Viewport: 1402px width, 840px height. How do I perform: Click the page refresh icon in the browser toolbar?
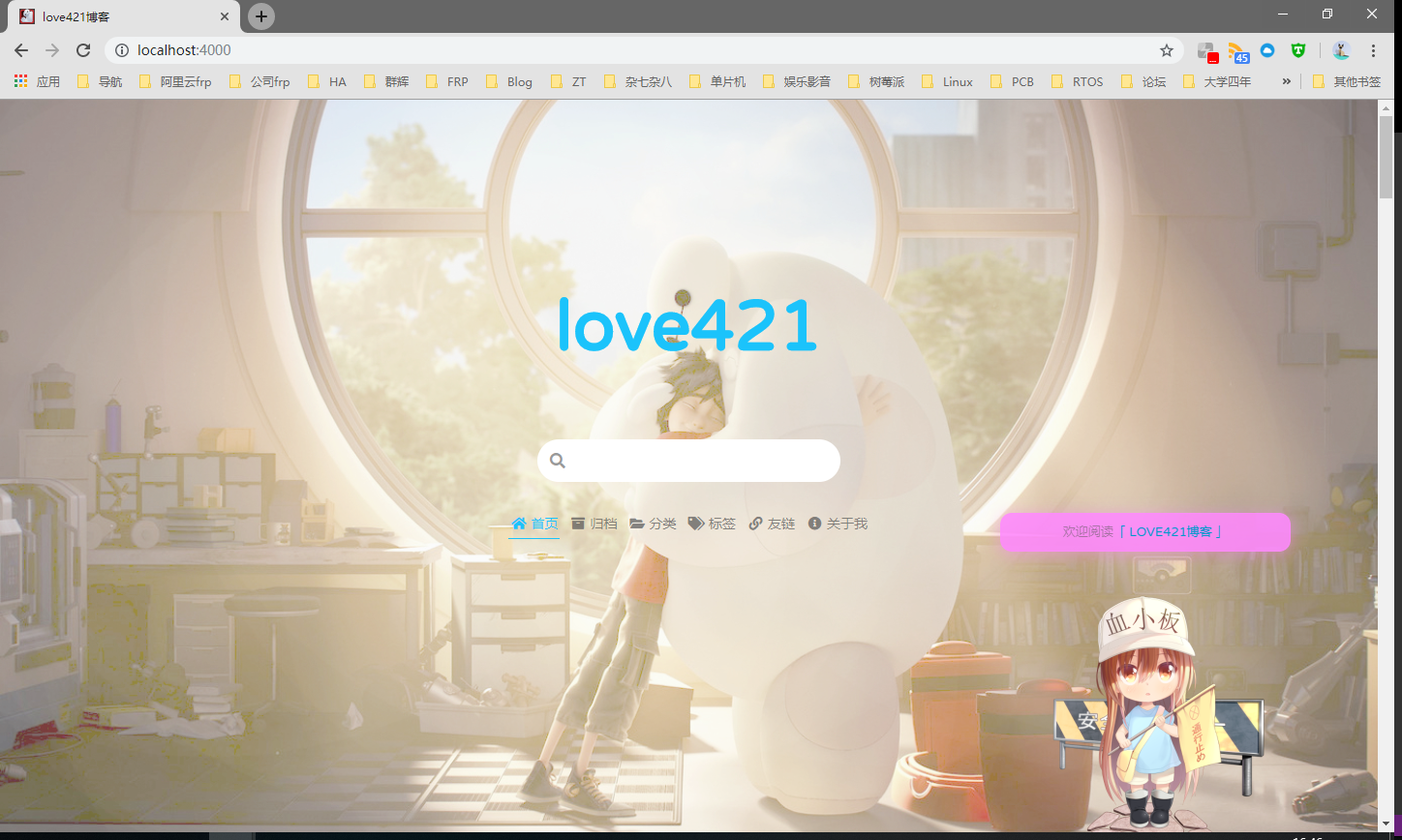pyautogui.click(x=83, y=50)
